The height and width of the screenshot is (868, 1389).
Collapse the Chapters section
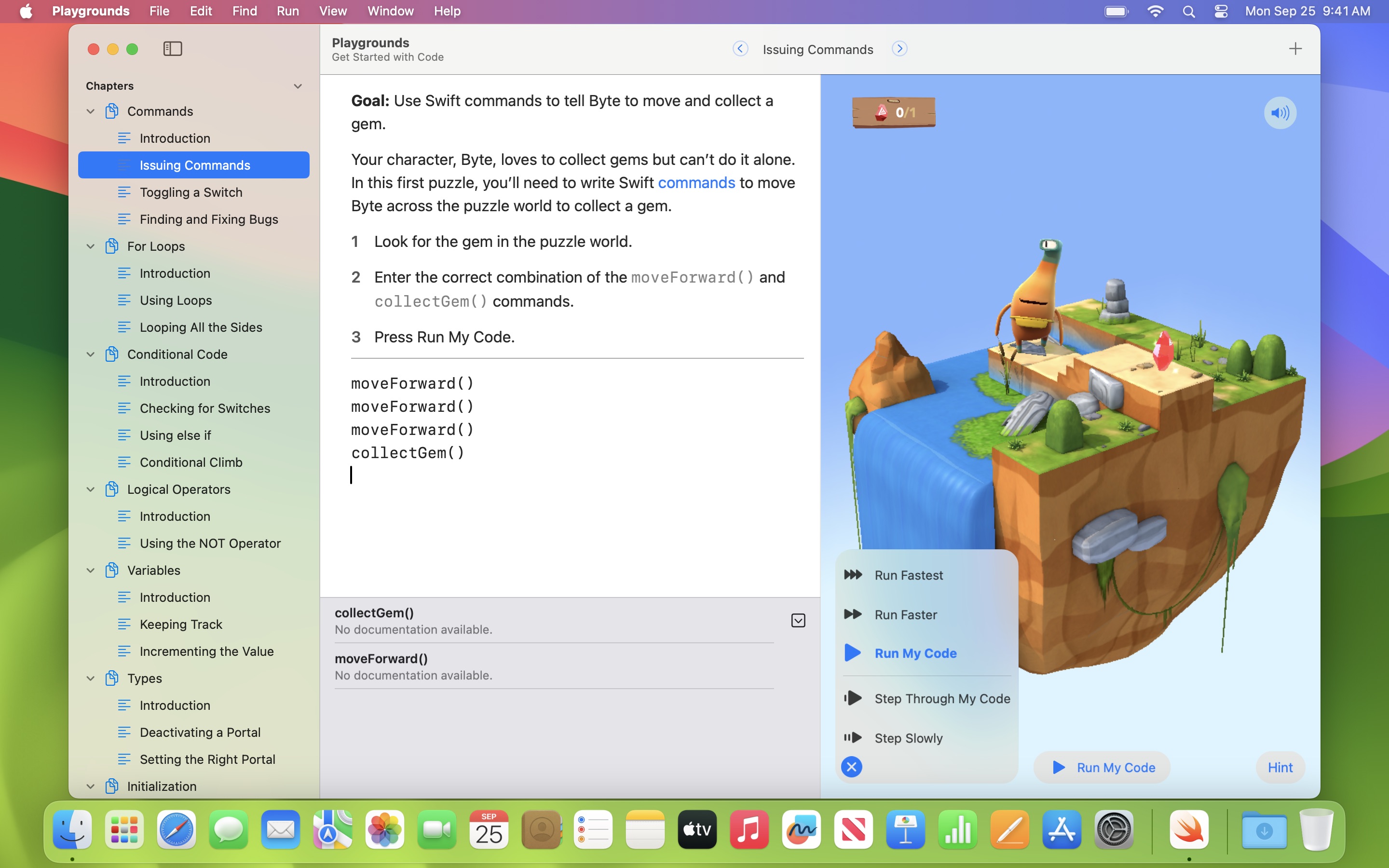click(297, 85)
